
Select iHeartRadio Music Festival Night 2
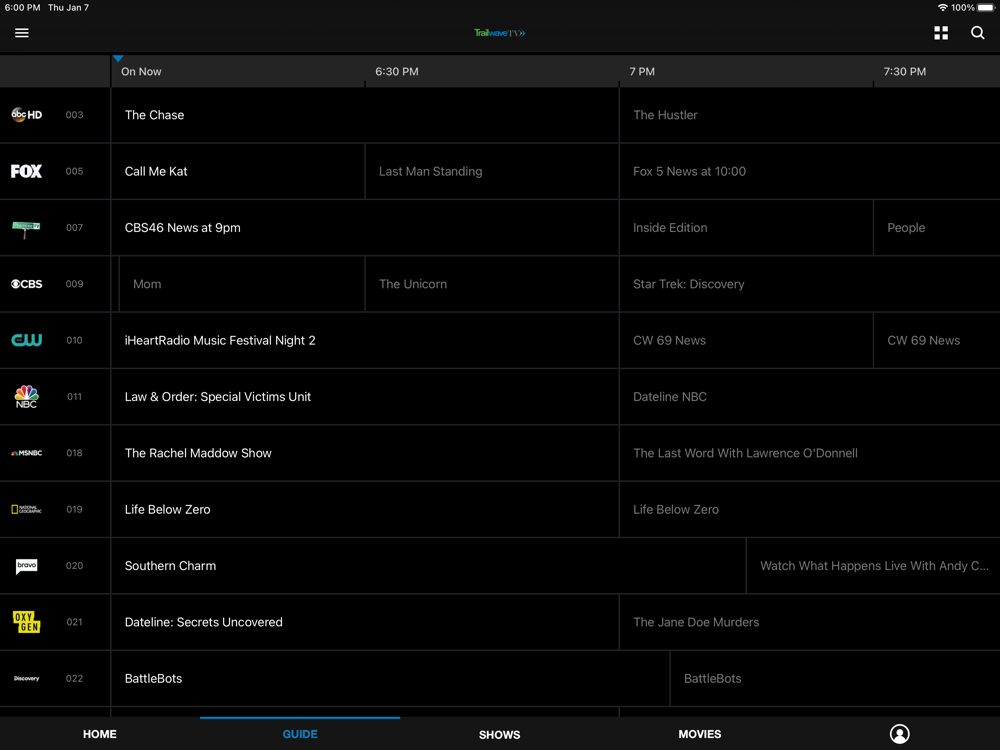tap(365, 340)
